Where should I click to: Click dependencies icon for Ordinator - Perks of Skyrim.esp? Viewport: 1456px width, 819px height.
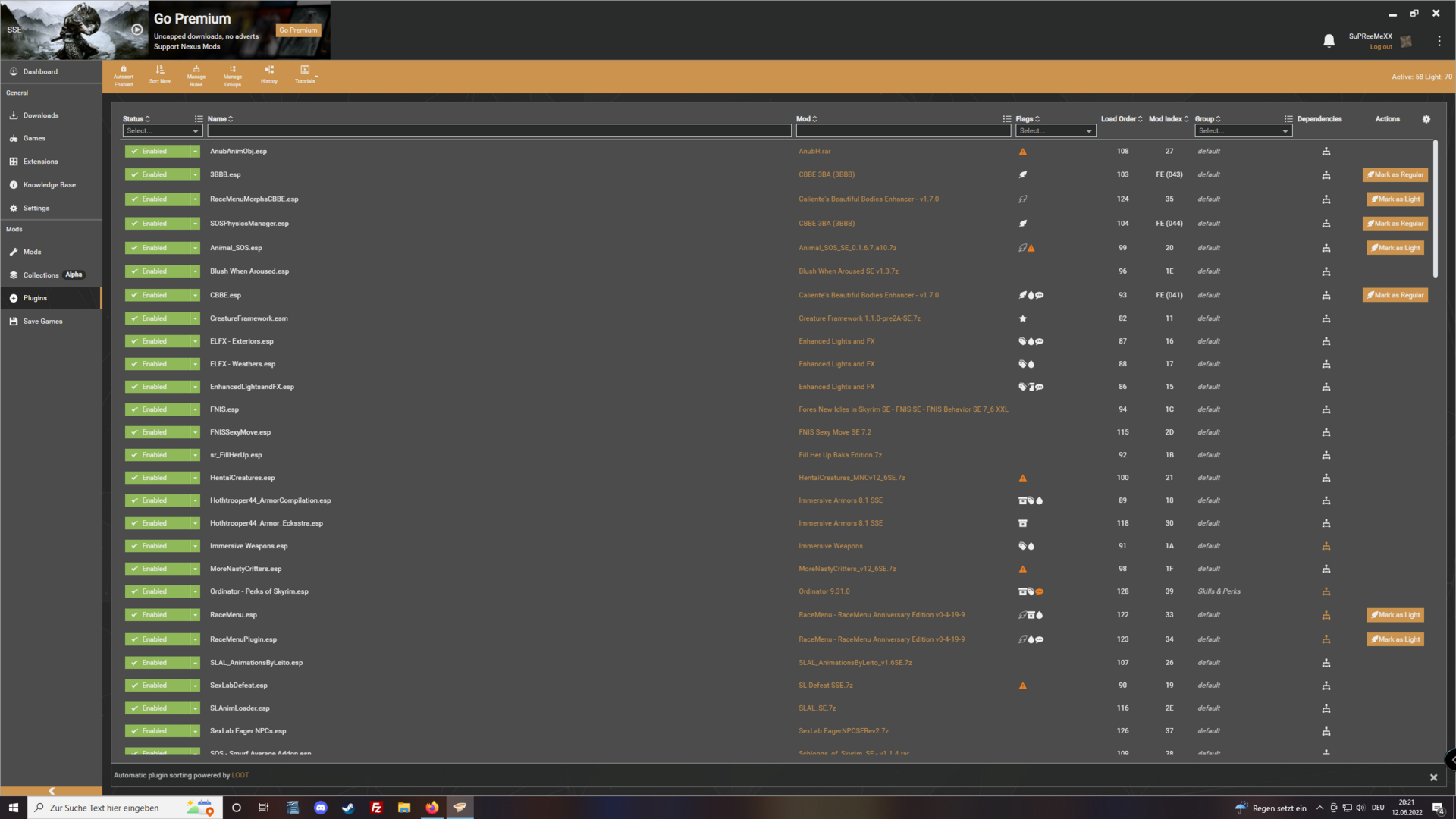(1326, 591)
